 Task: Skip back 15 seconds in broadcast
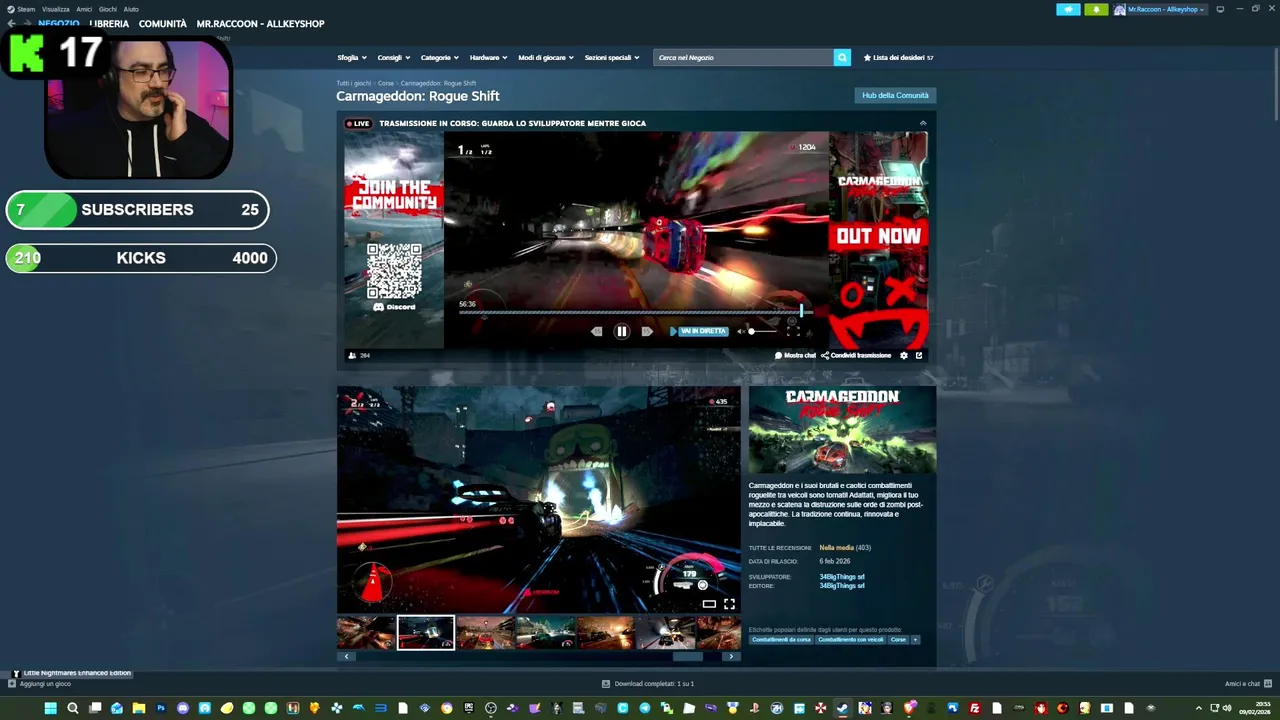click(x=597, y=331)
